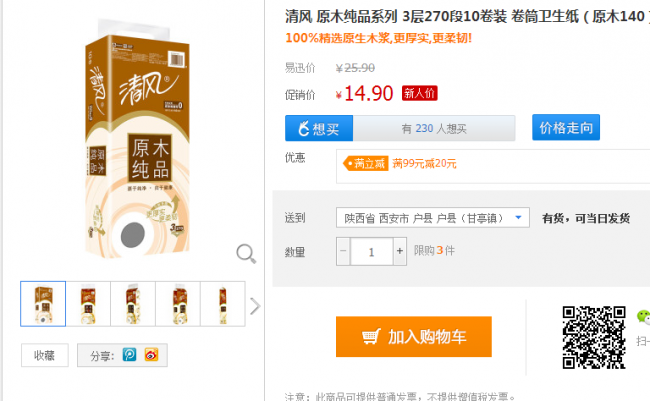This screenshot has height=401, width=650.
Task: Increase quantity with the plus button
Action: coord(400,251)
